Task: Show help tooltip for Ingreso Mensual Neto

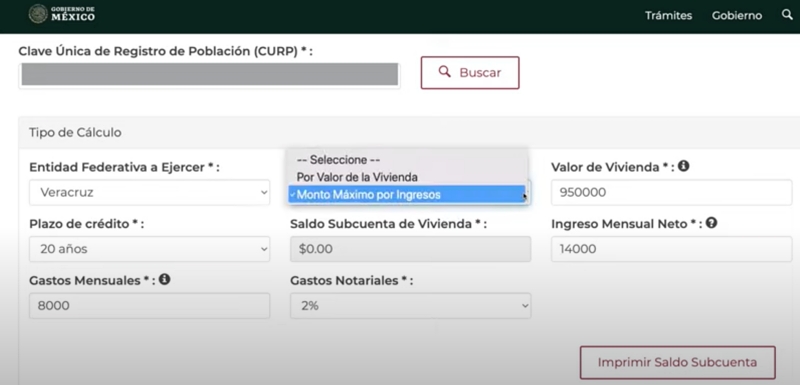Action: coord(712,222)
